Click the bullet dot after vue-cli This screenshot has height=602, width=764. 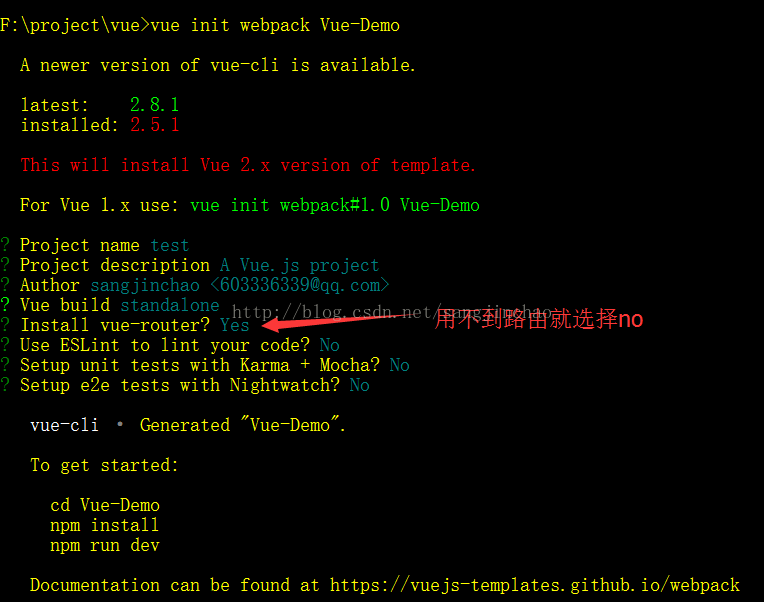[x=120, y=424]
